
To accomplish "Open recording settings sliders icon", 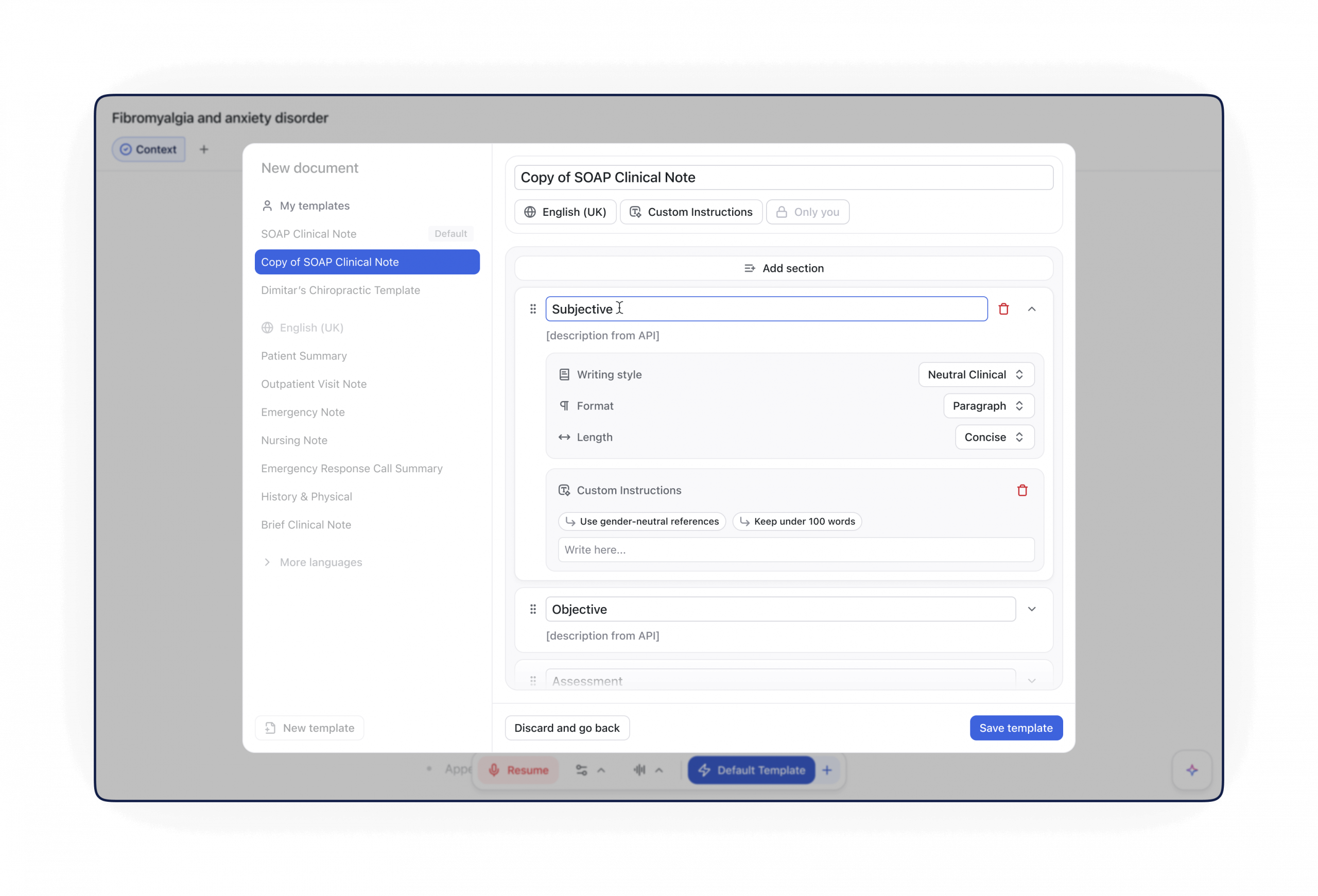I will point(581,769).
